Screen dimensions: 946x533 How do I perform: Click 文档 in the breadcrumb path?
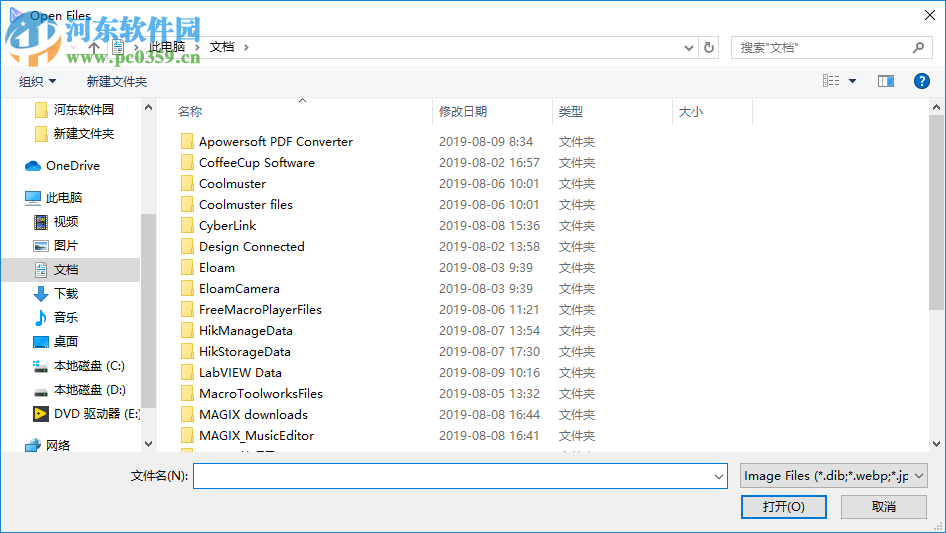tap(221, 47)
